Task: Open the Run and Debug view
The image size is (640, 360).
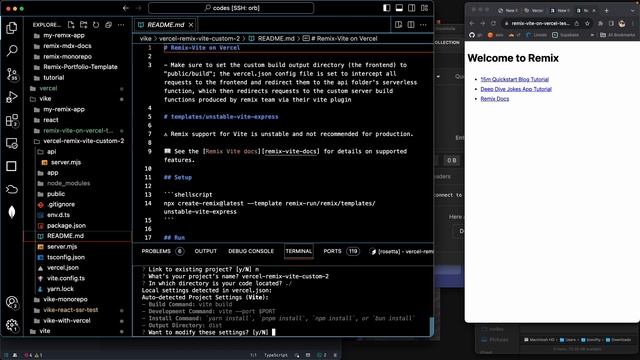Action: click(x=12, y=97)
